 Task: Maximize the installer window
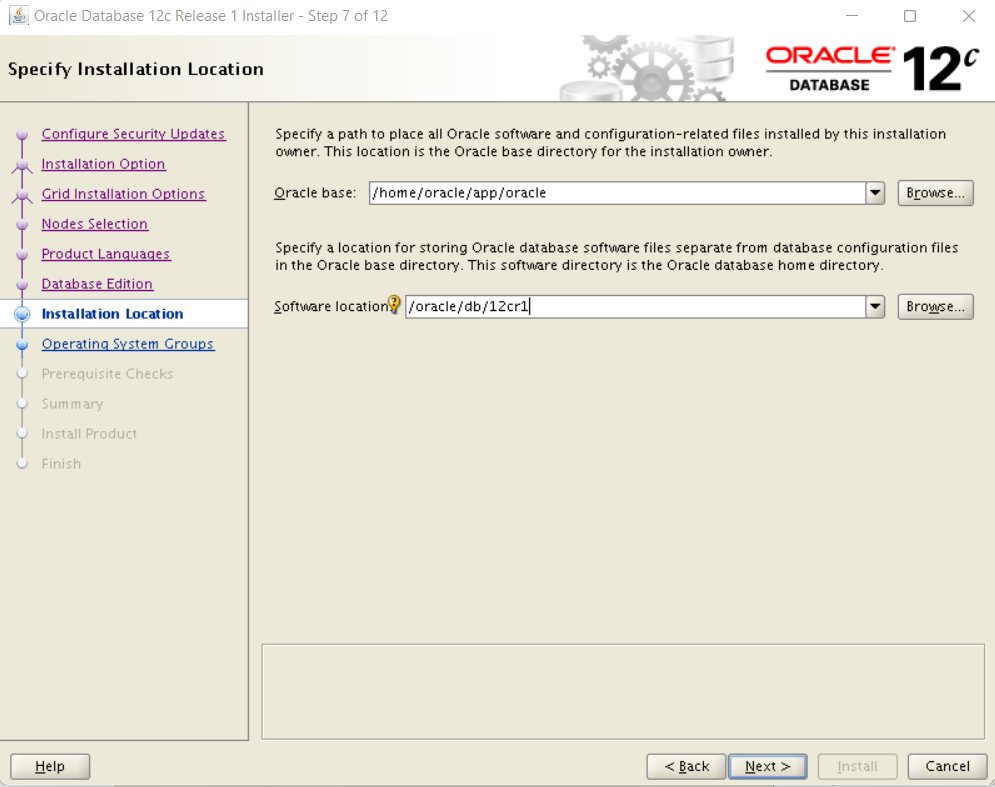point(910,16)
